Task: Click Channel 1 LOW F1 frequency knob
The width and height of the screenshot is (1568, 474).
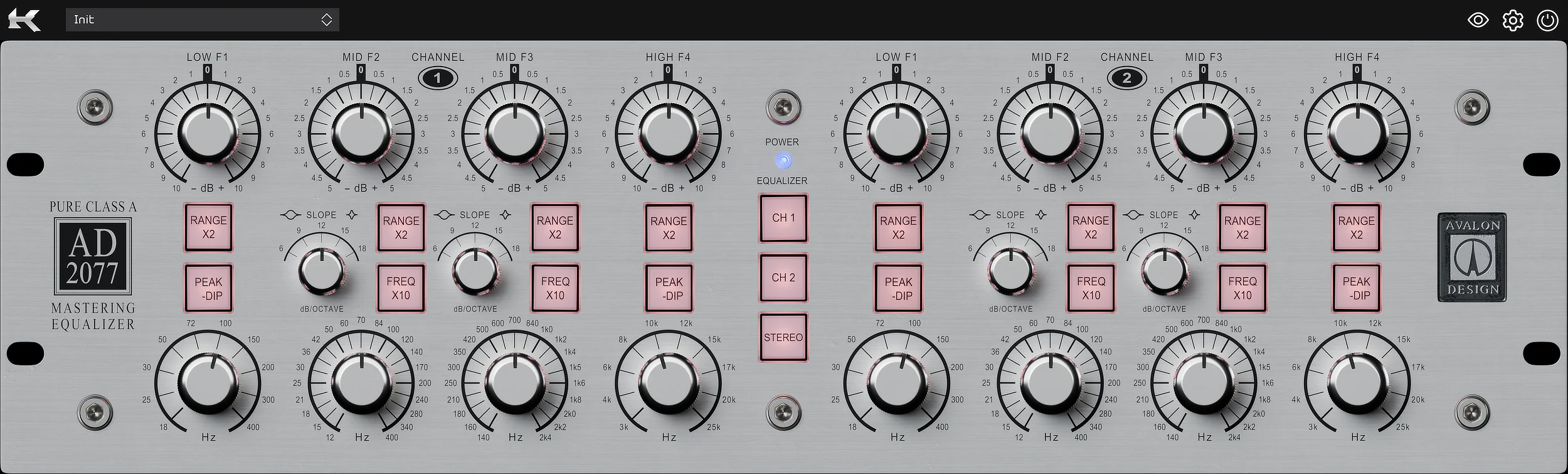Action: [x=208, y=382]
